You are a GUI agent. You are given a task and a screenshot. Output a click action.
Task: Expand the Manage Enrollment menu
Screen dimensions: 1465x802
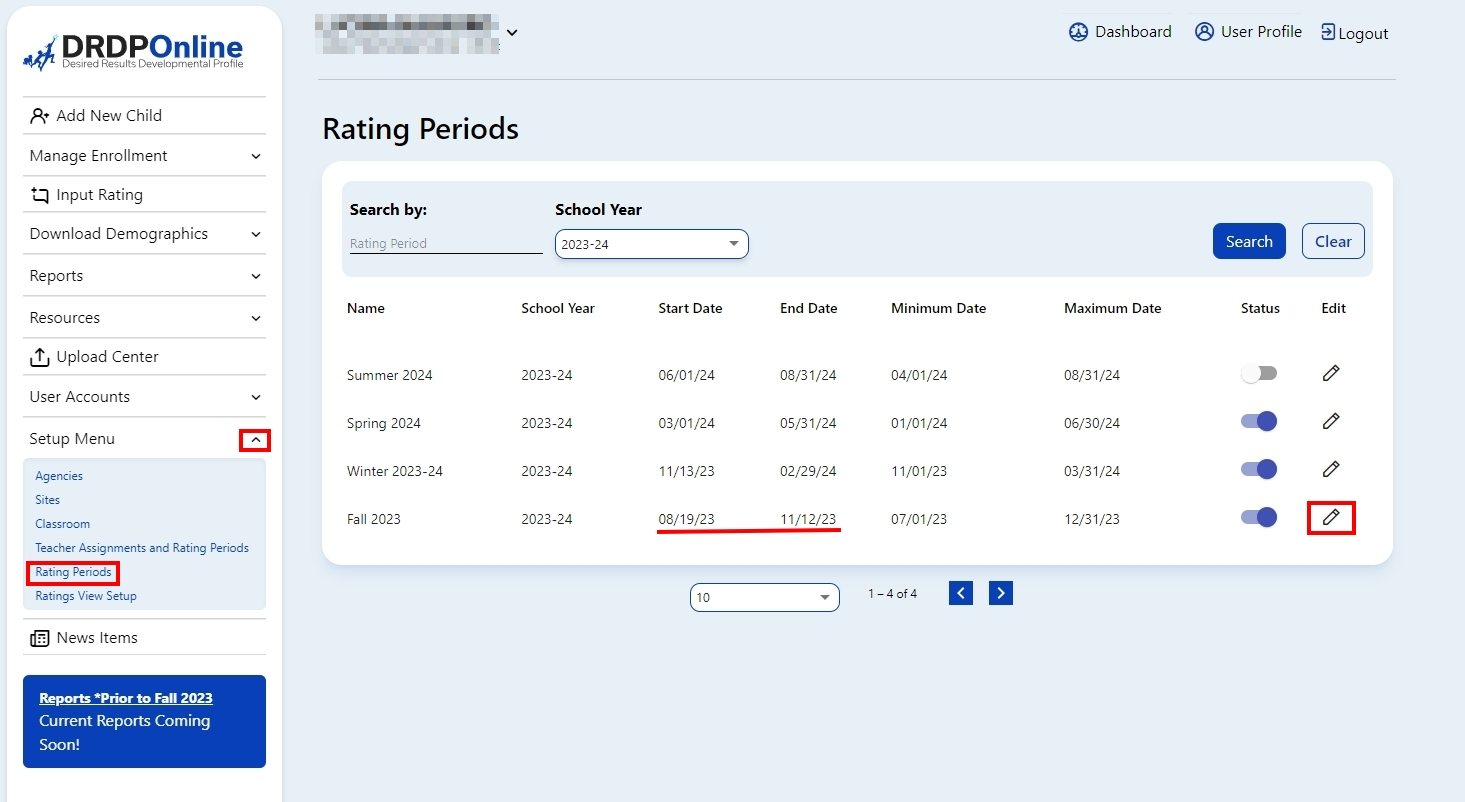(x=144, y=156)
